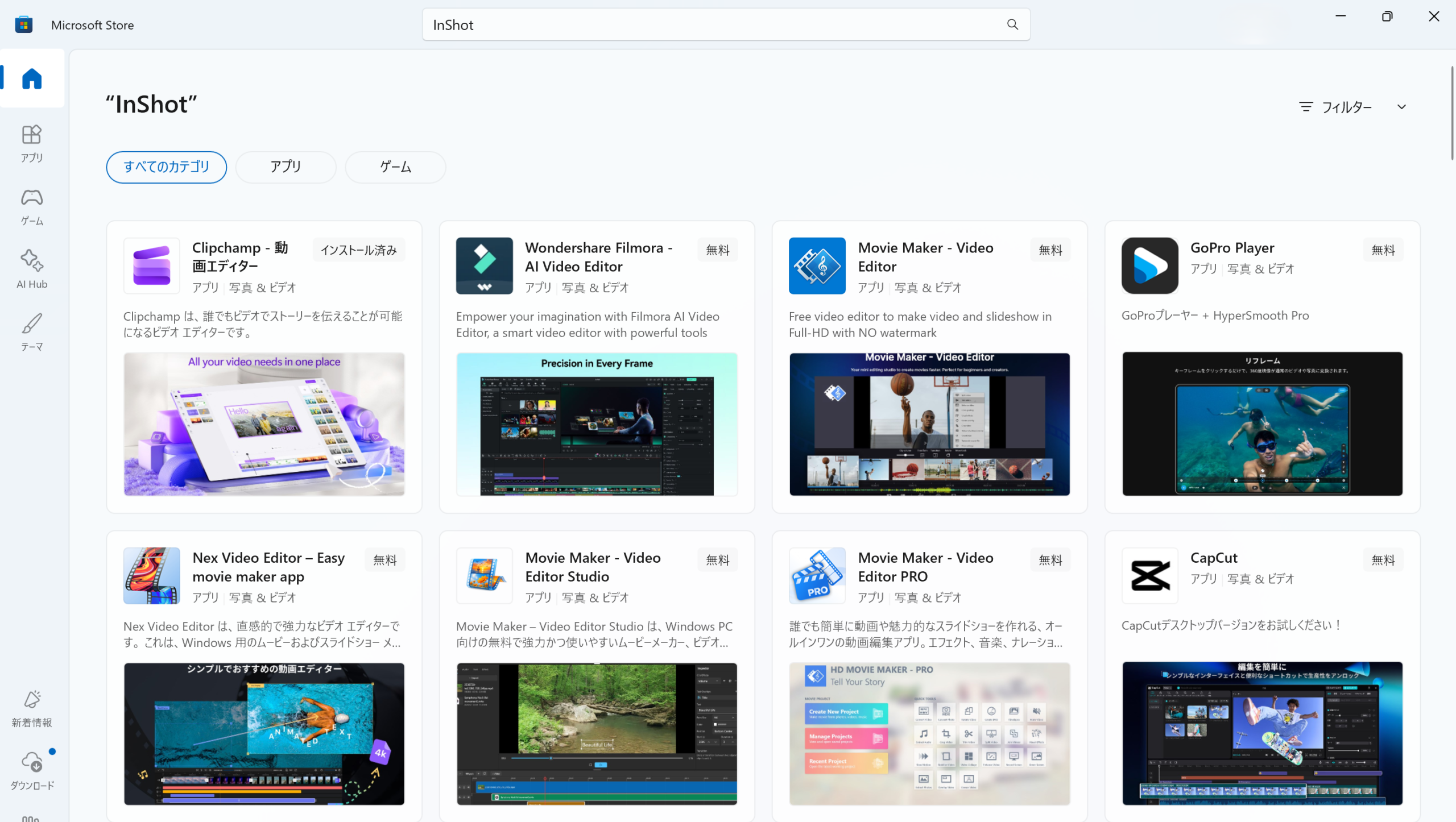Click the 無料 badge on Wondershare Filmora
The width and height of the screenshot is (1456, 822).
[x=717, y=250]
